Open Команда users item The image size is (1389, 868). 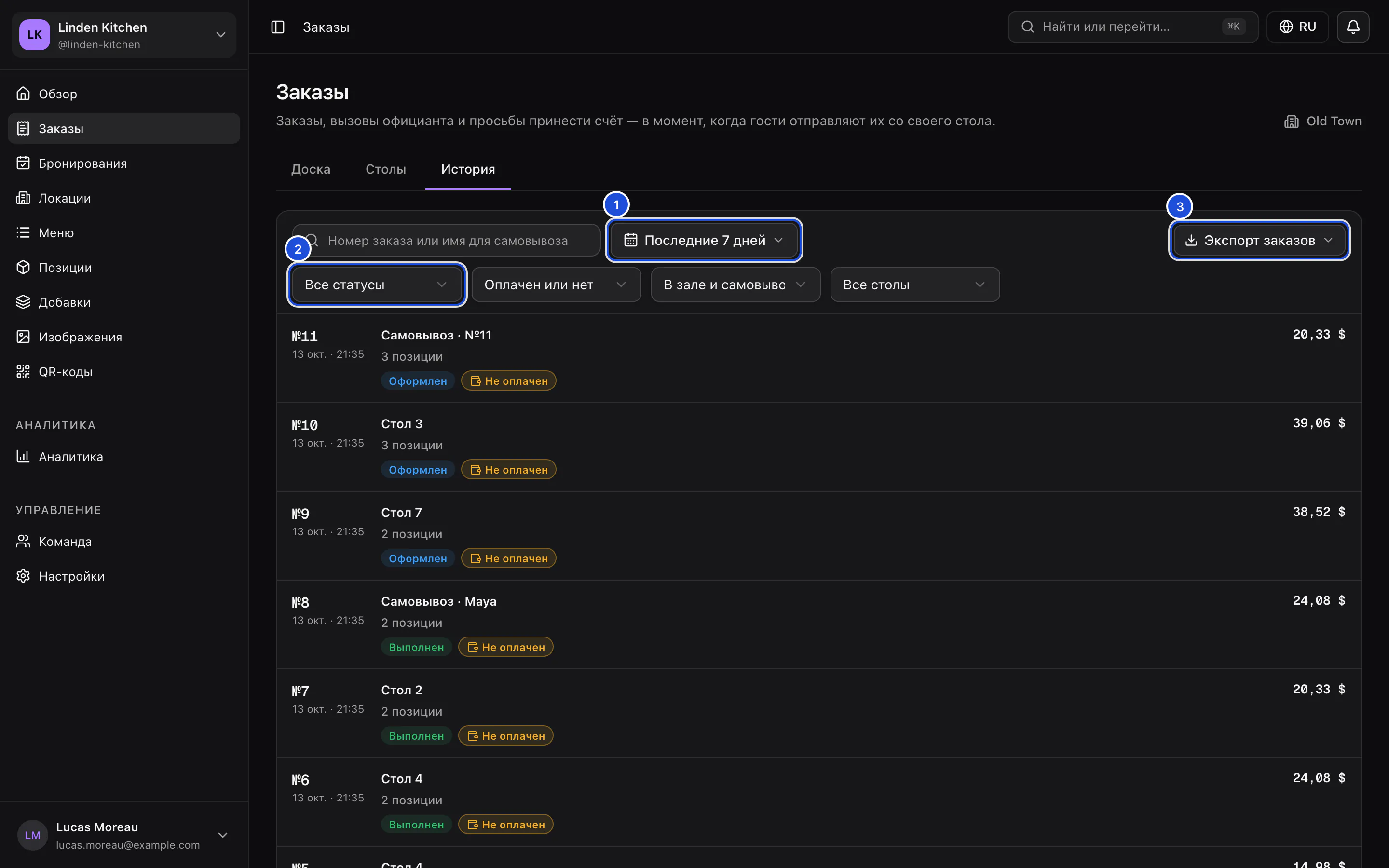pyautogui.click(x=123, y=542)
